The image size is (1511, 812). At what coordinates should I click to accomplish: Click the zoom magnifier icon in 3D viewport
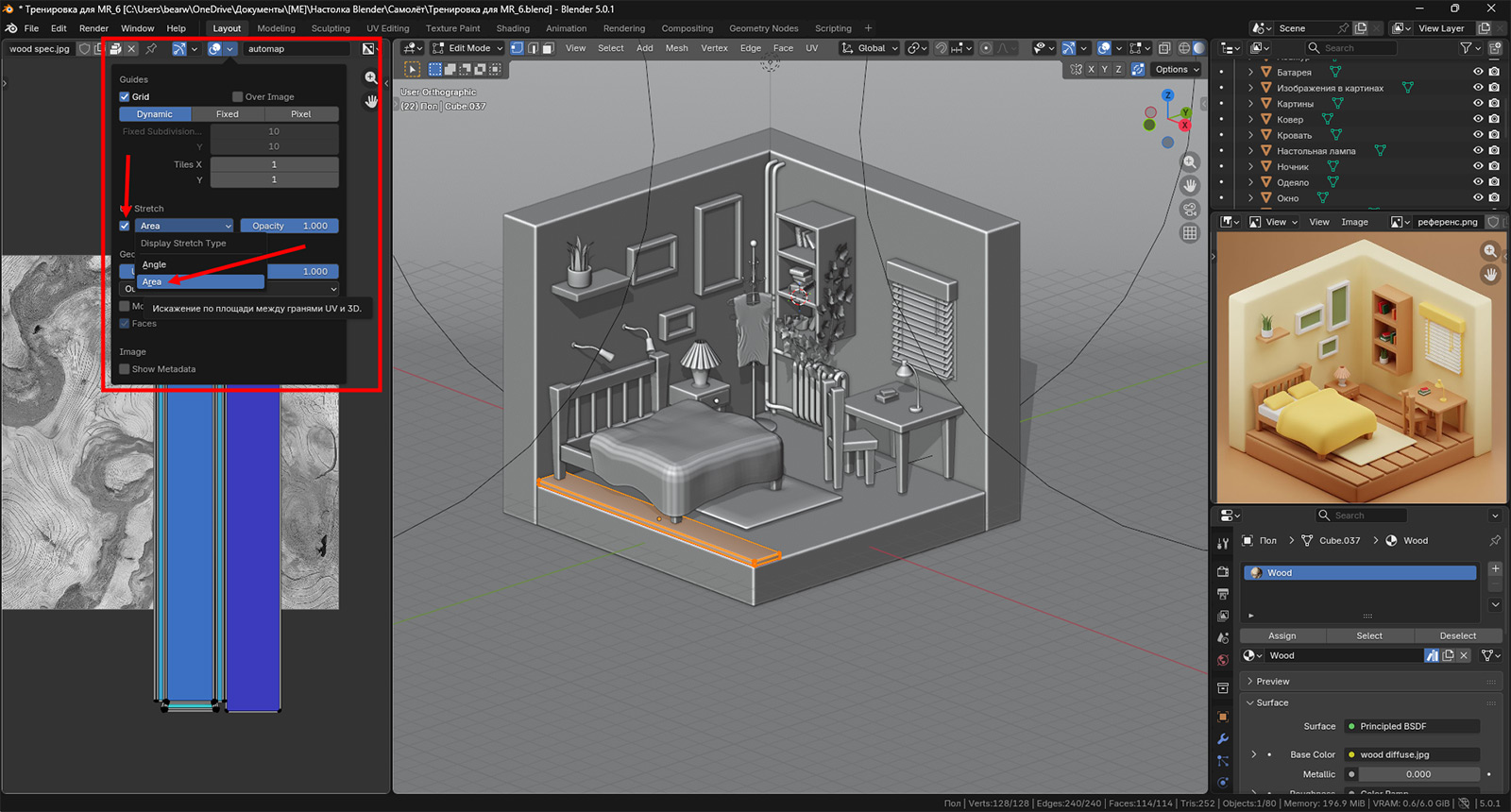click(1190, 162)
